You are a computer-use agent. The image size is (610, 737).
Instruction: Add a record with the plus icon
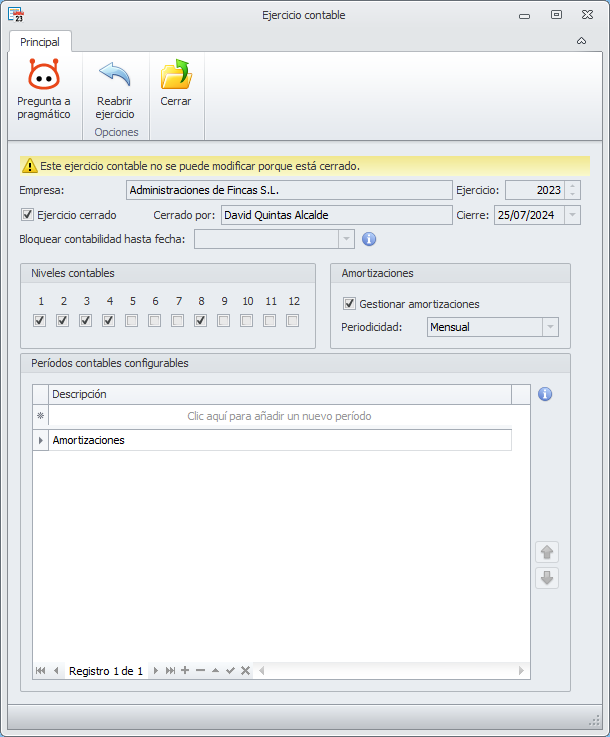point(185,670)
